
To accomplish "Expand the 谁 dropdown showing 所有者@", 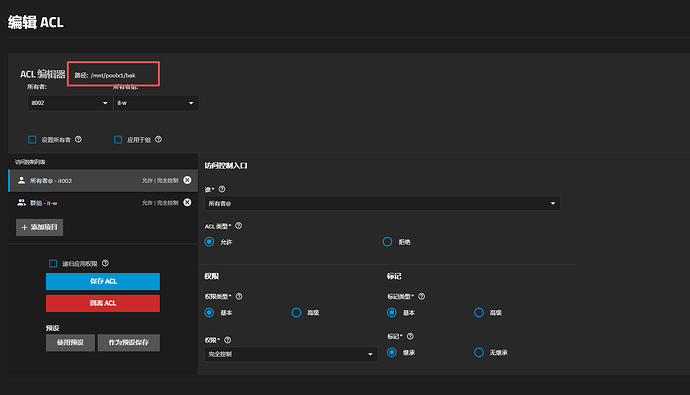I will [x=382, y=203].
